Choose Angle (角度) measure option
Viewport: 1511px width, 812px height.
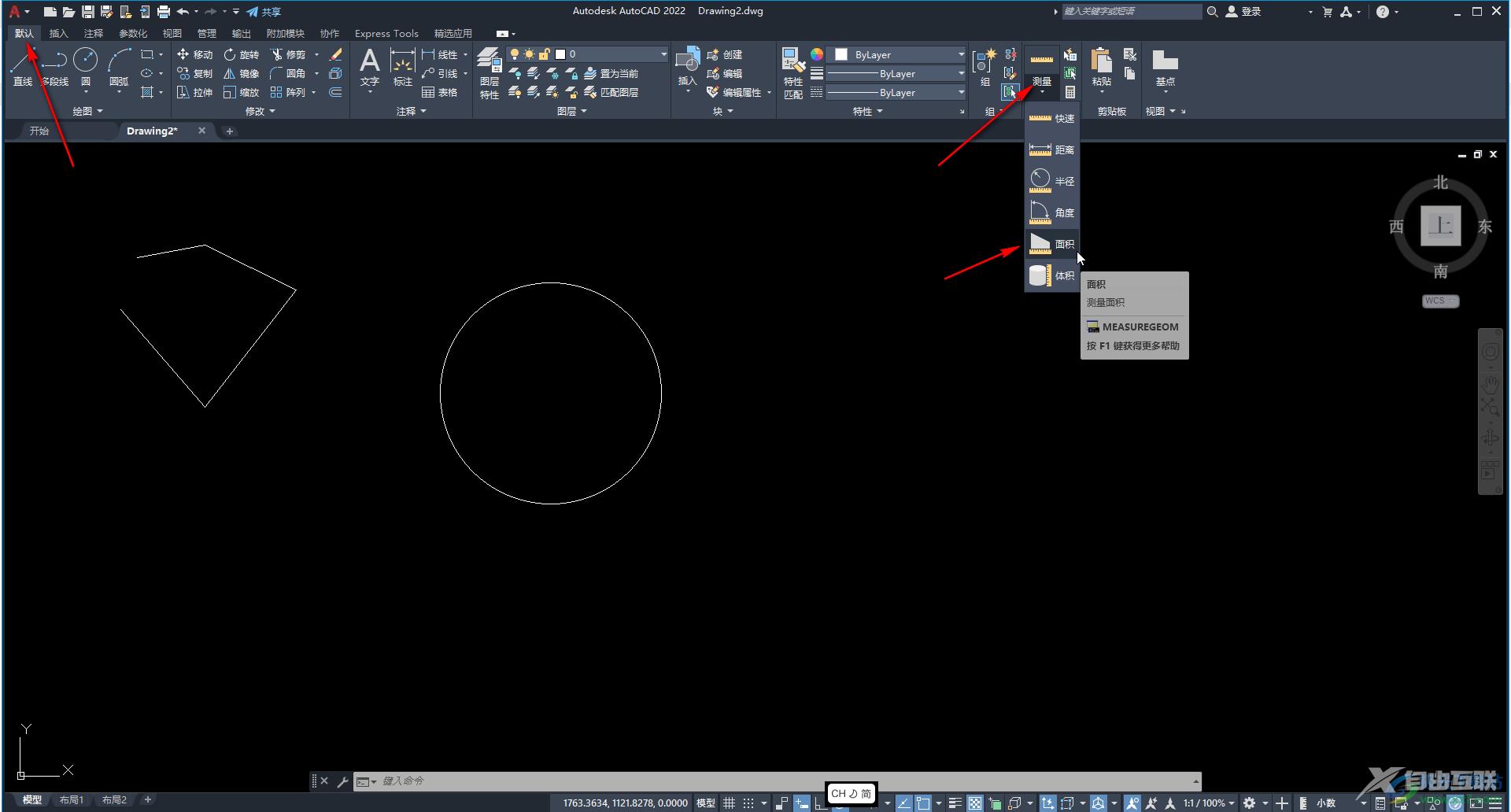1051,212
